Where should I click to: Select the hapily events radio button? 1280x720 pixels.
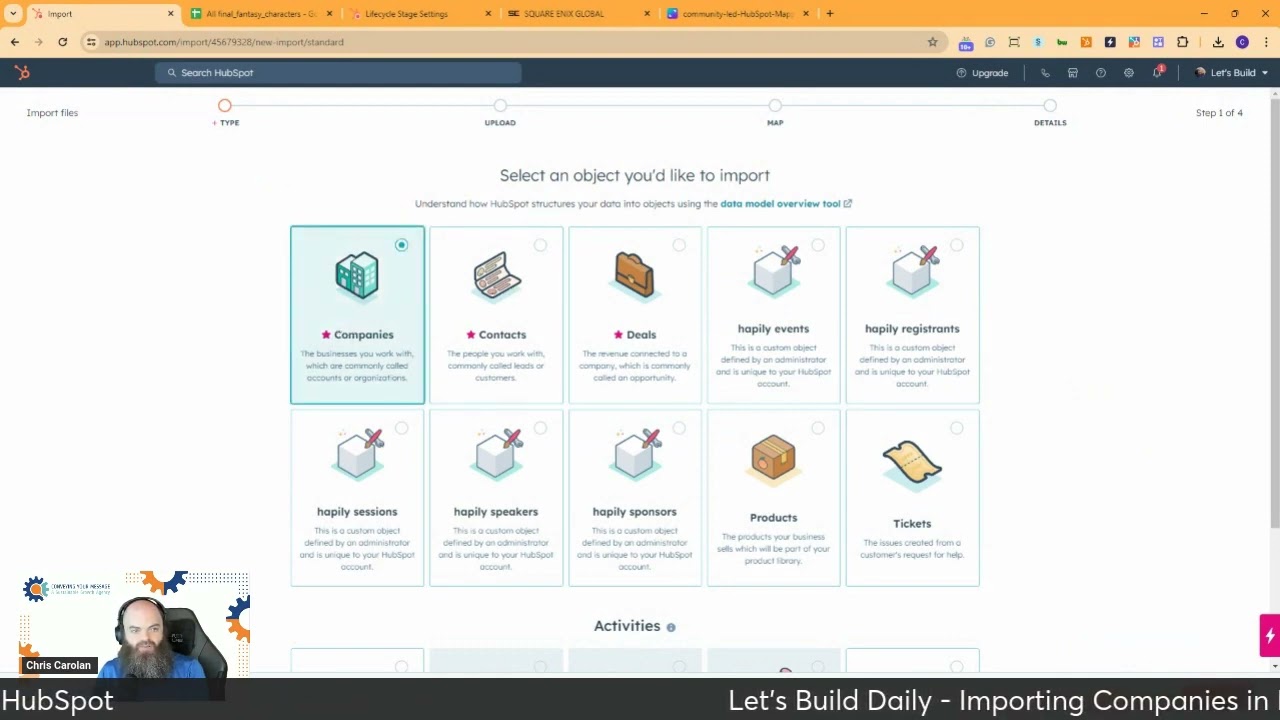pyautogui.click(x=818, y=245)
